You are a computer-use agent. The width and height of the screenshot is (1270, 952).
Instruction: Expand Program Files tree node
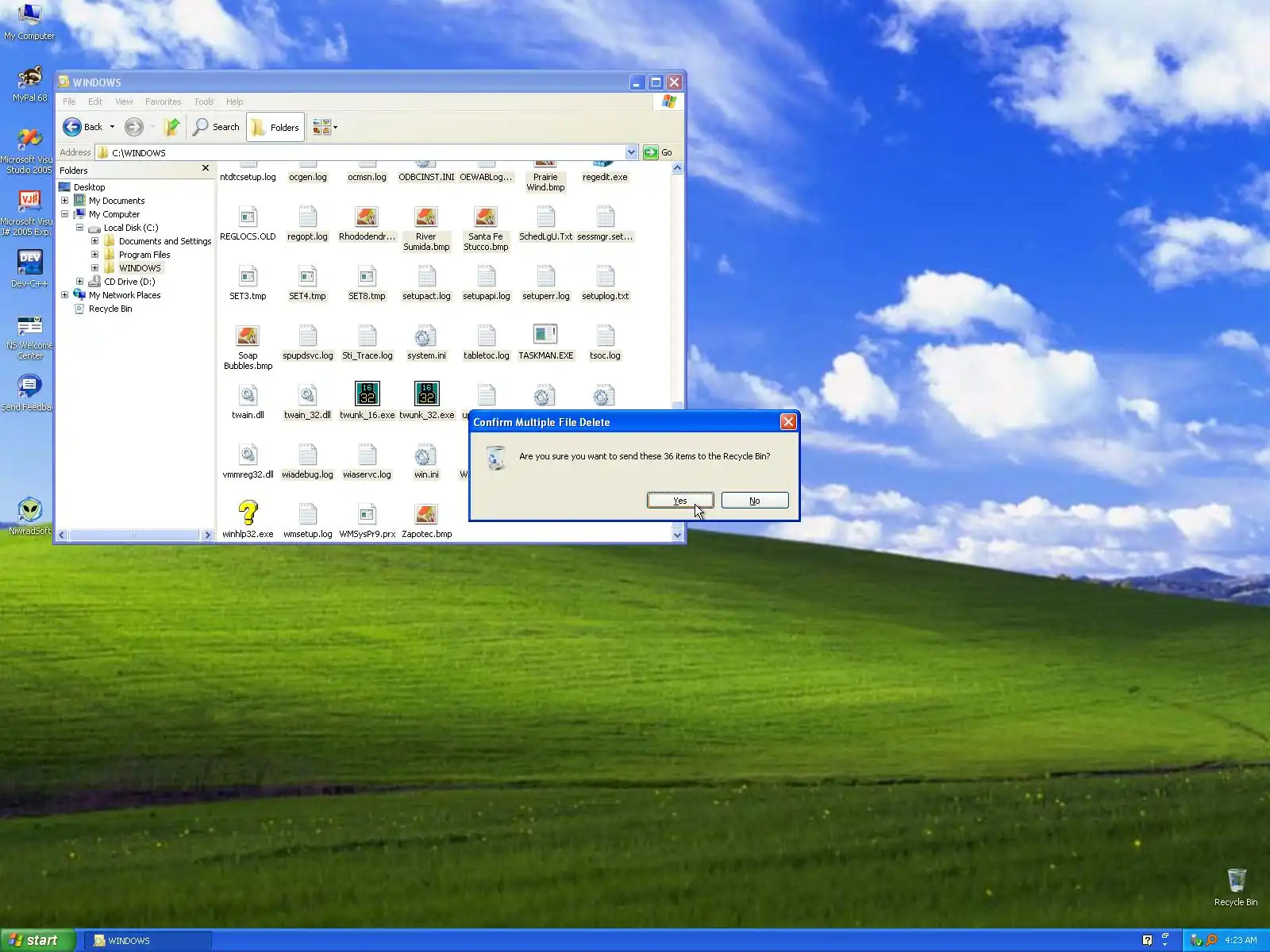click(x=95, y=255)
